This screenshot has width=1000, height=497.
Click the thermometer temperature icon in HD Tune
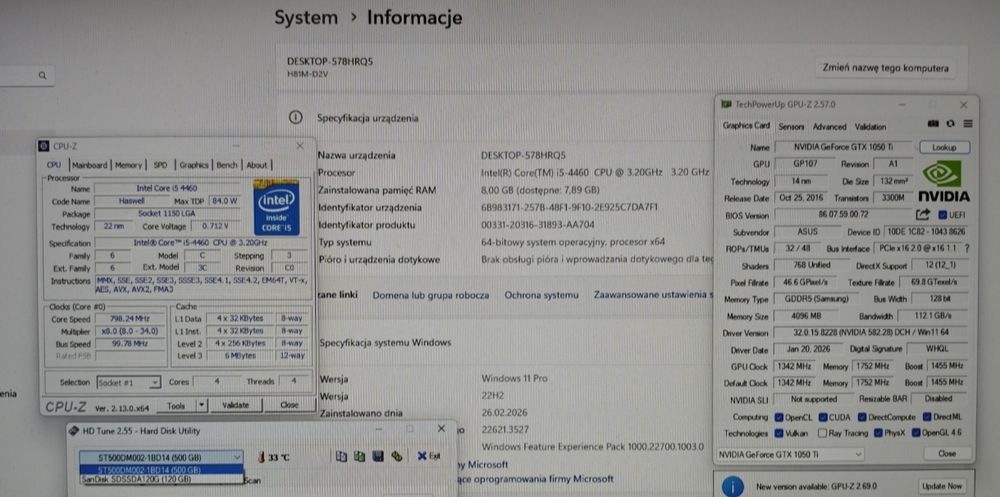click(260, 457)
